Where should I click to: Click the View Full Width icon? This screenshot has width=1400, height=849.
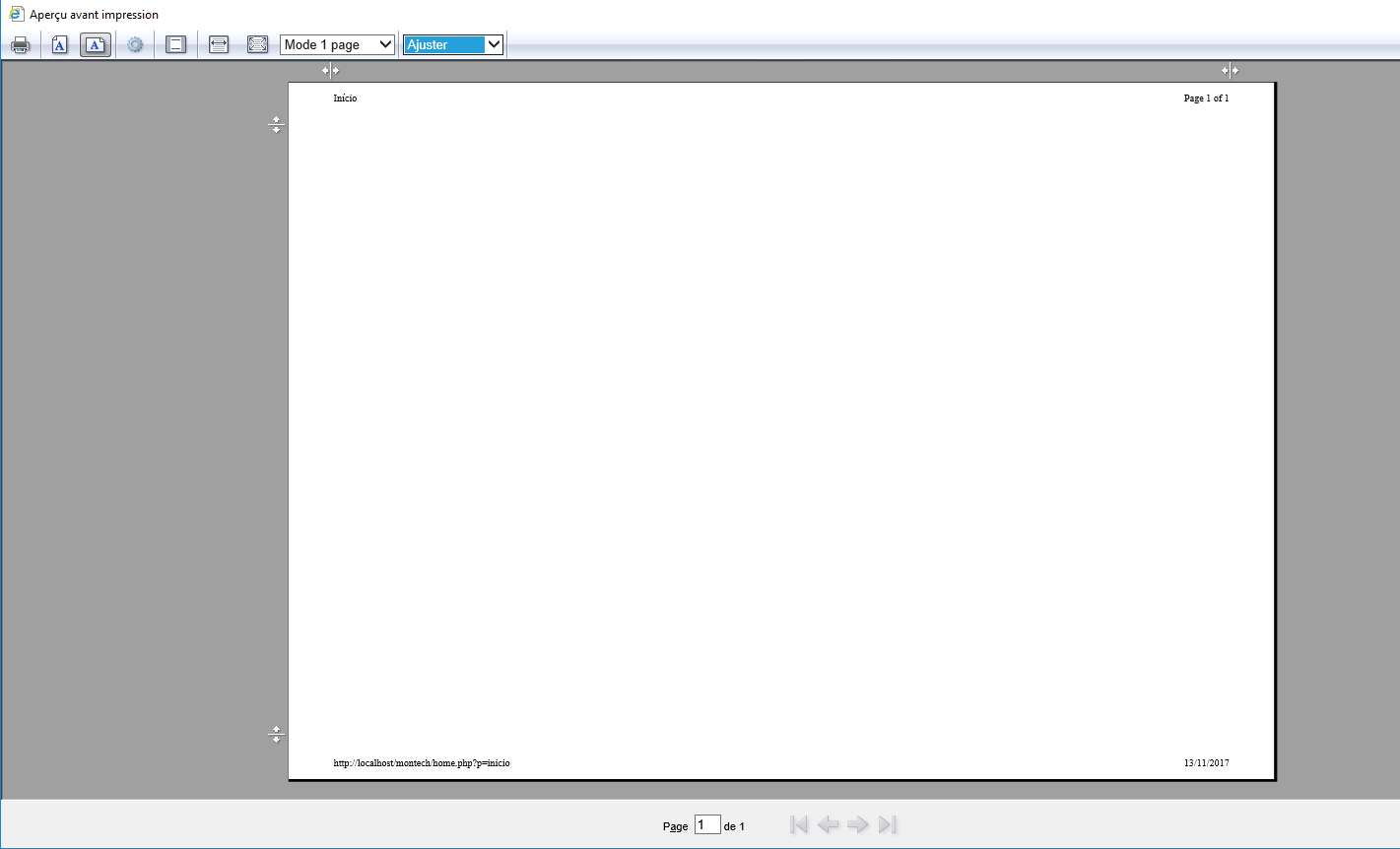click(219, 44)
